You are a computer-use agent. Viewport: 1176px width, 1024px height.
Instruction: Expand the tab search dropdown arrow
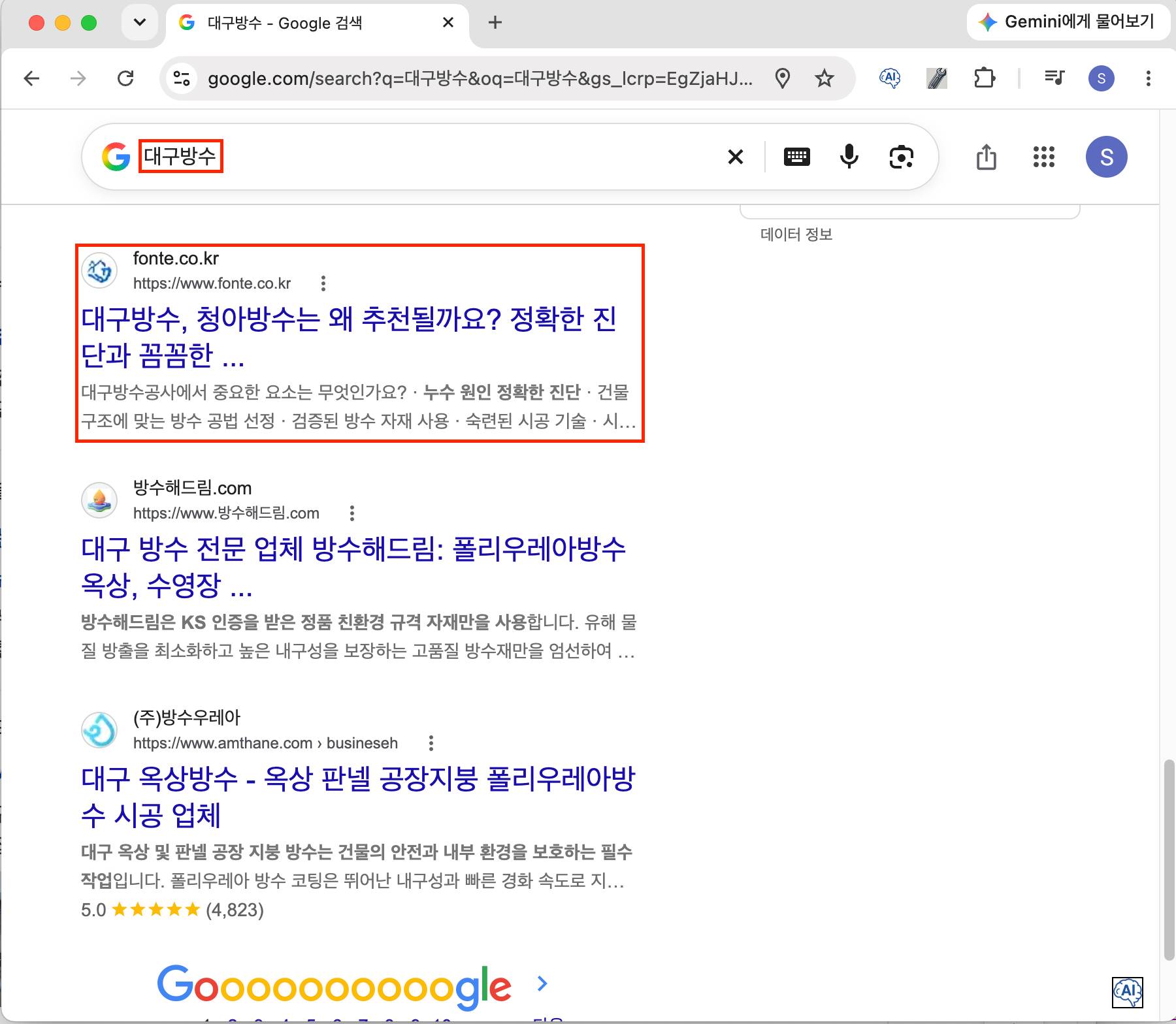(140, 23)
